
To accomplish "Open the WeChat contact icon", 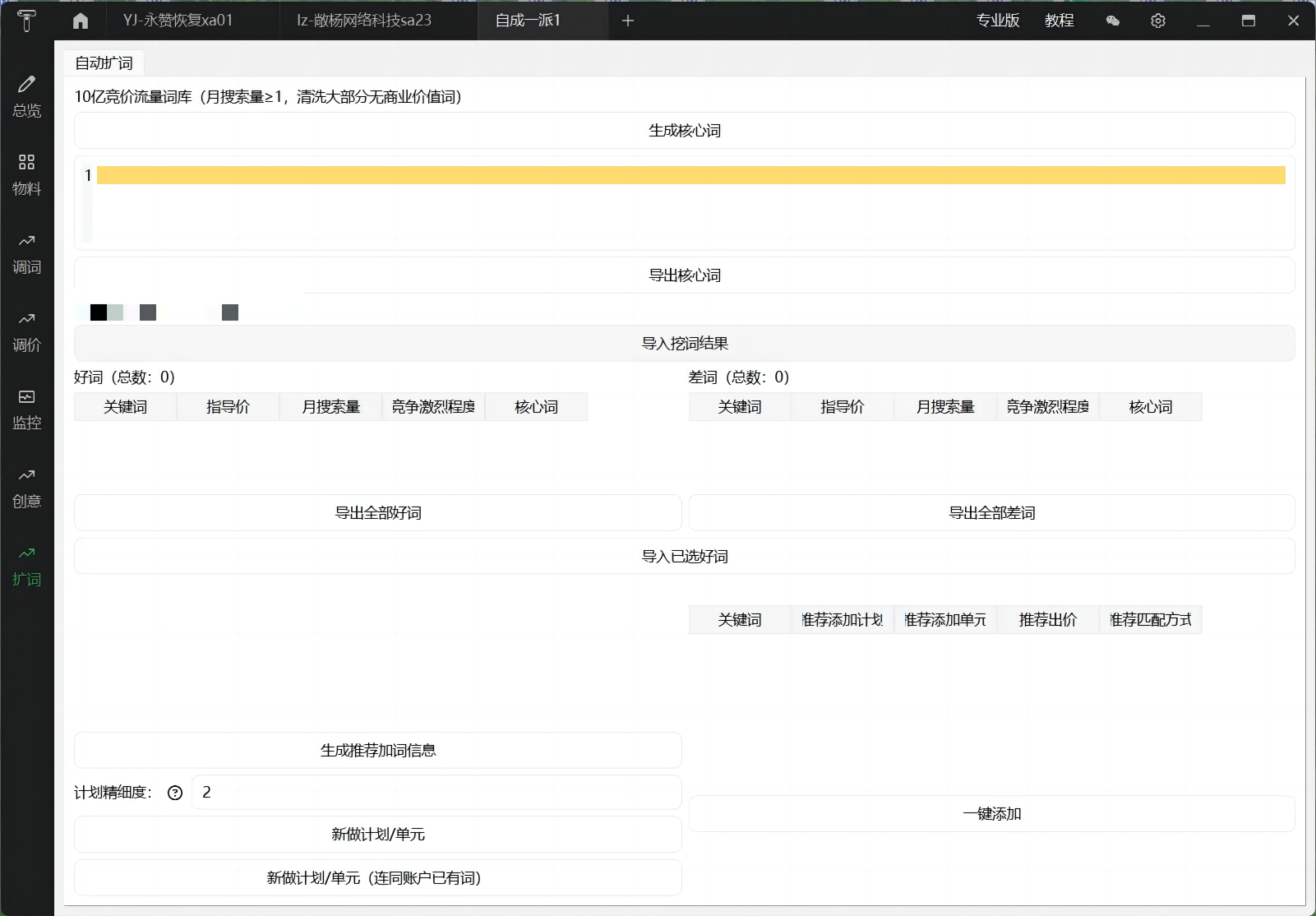I will tap(1113, 21).
